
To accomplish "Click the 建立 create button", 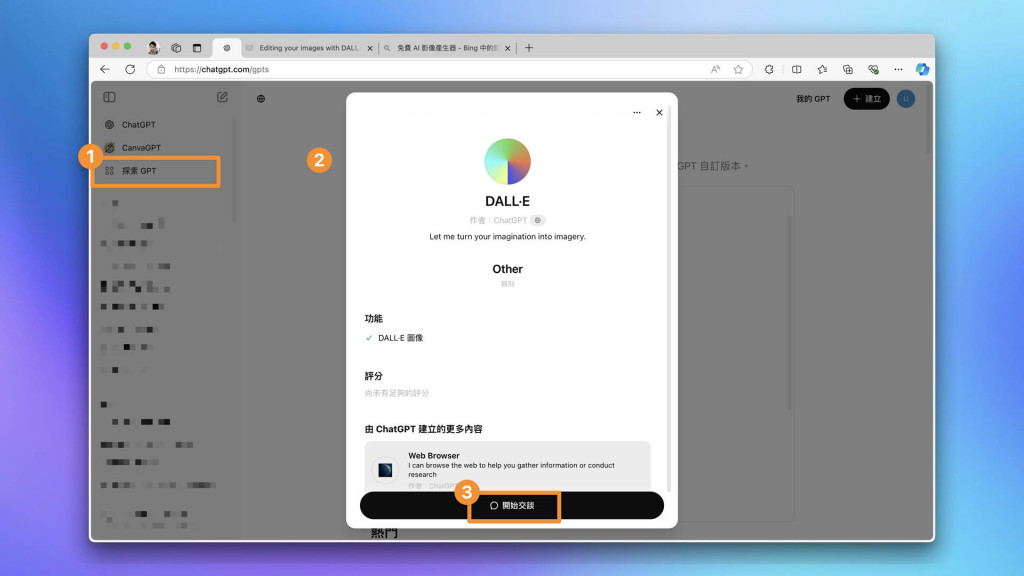I will click(867, 99).
